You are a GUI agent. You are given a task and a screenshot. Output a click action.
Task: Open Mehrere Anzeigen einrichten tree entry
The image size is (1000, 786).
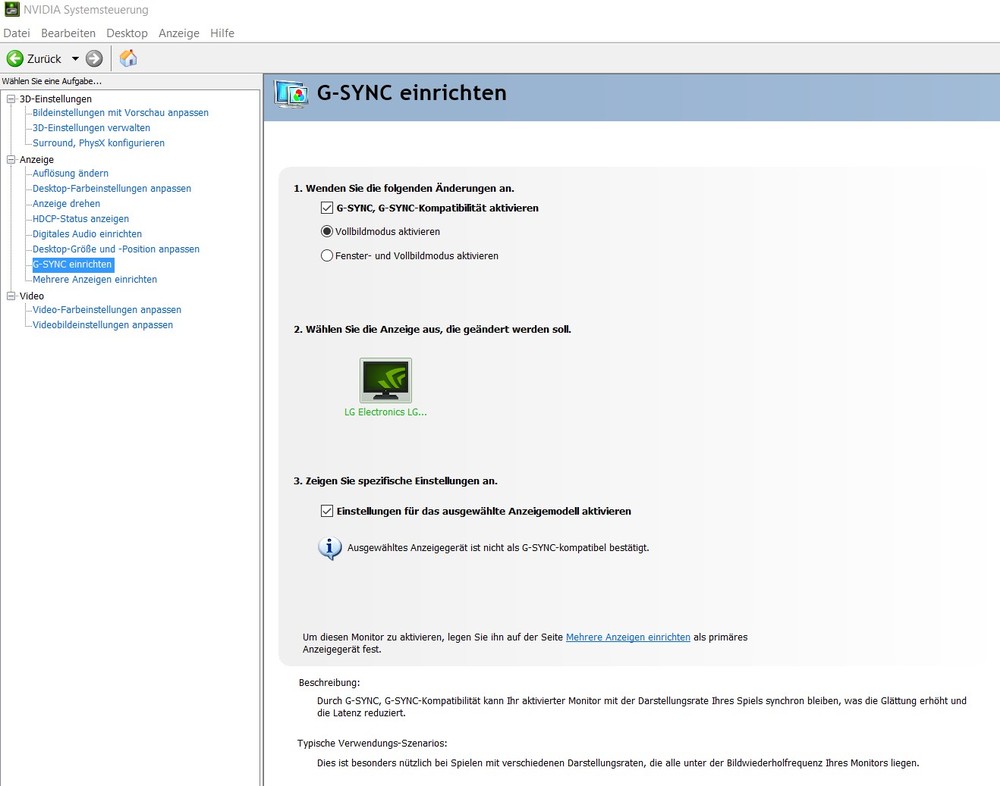click(94, 279)
